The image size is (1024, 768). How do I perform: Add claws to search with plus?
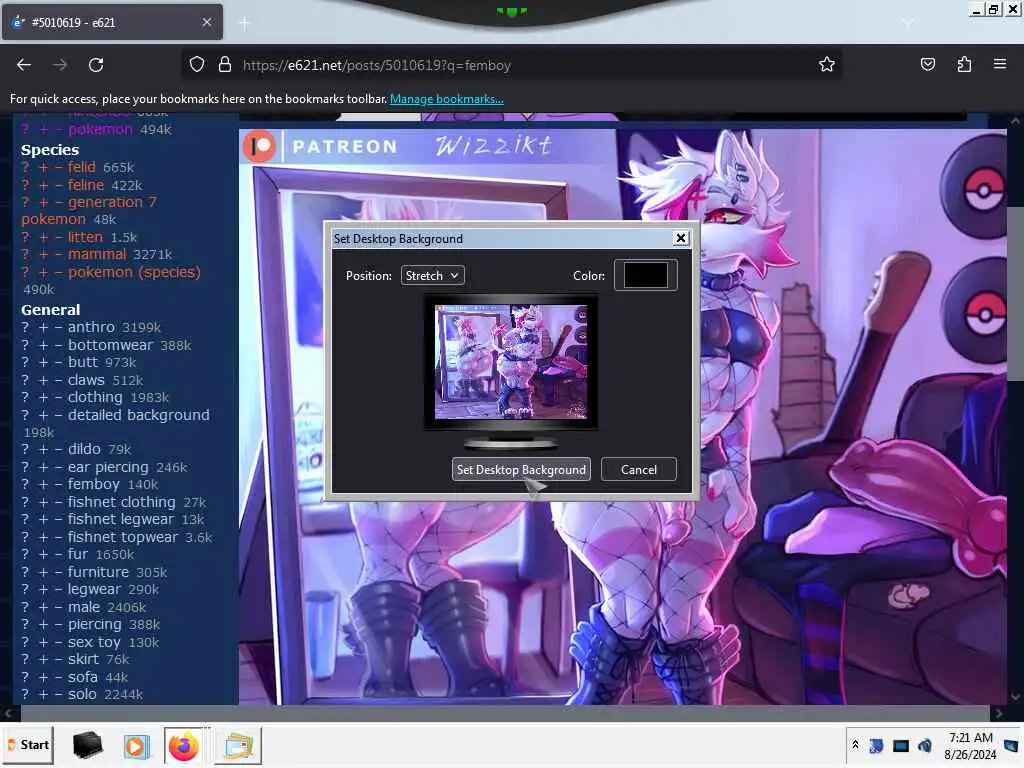(x=43, y=380)
